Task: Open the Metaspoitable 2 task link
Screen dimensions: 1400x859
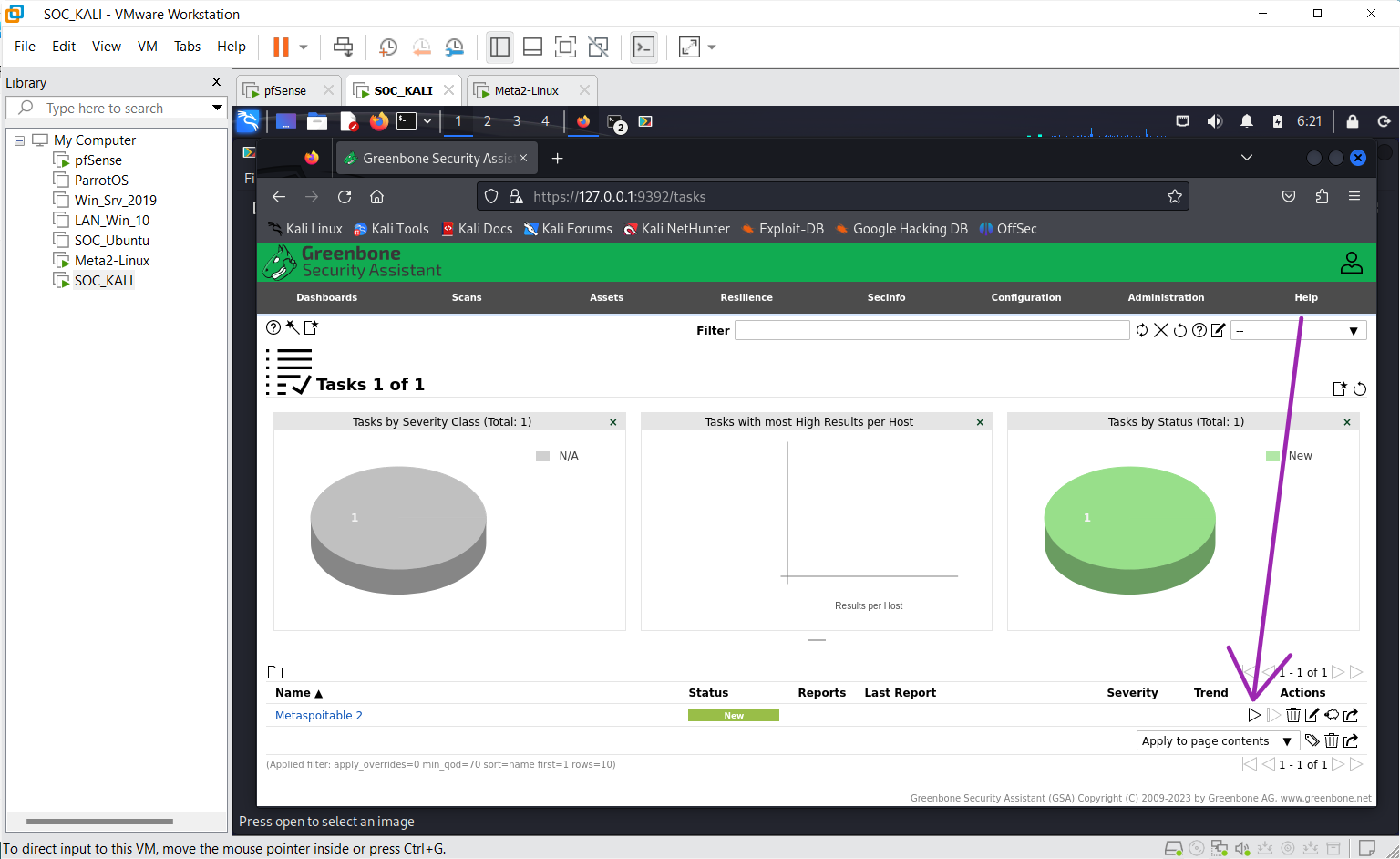Action: coord(319,716)
